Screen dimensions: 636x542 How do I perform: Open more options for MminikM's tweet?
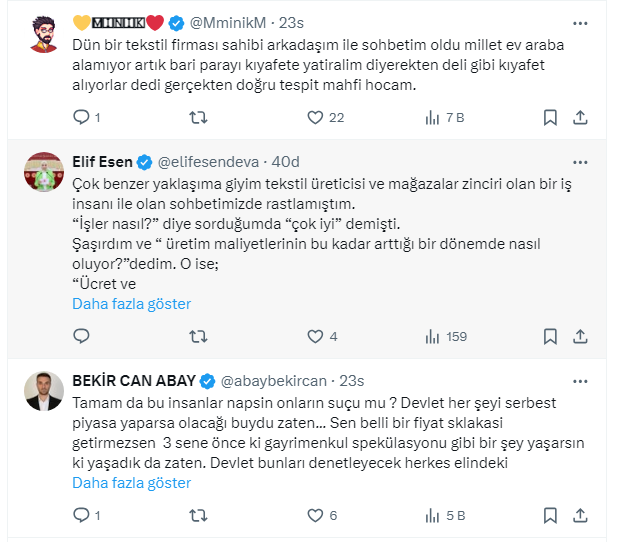click(x=581, y=22)
